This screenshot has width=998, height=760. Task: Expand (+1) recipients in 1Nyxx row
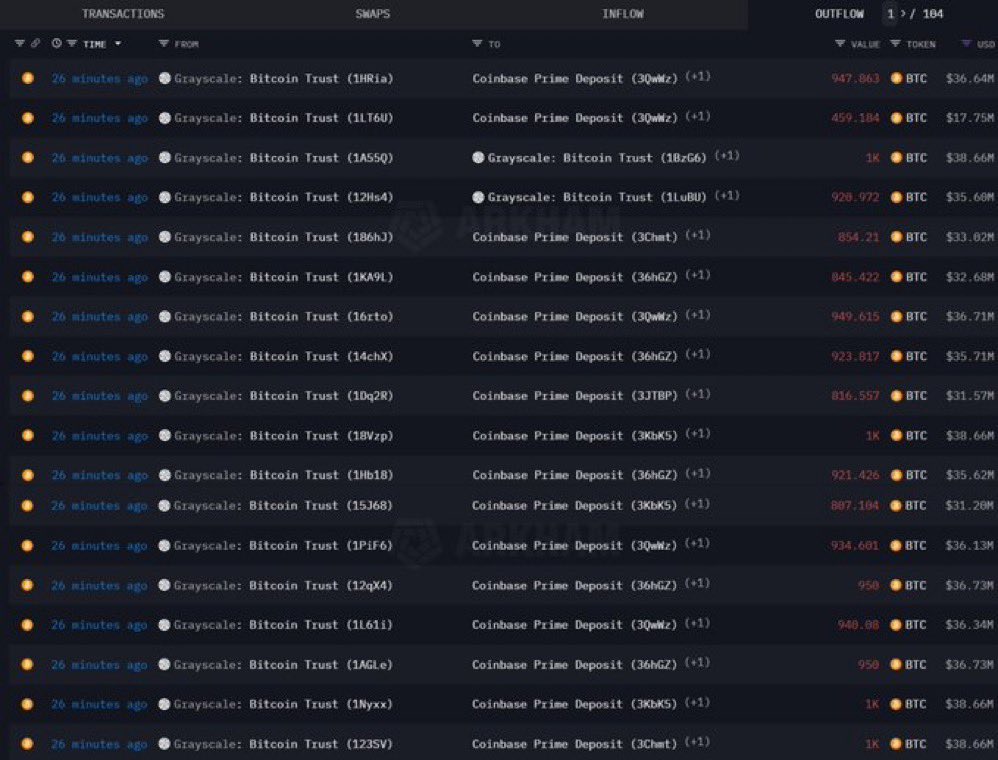coord(698,702)
